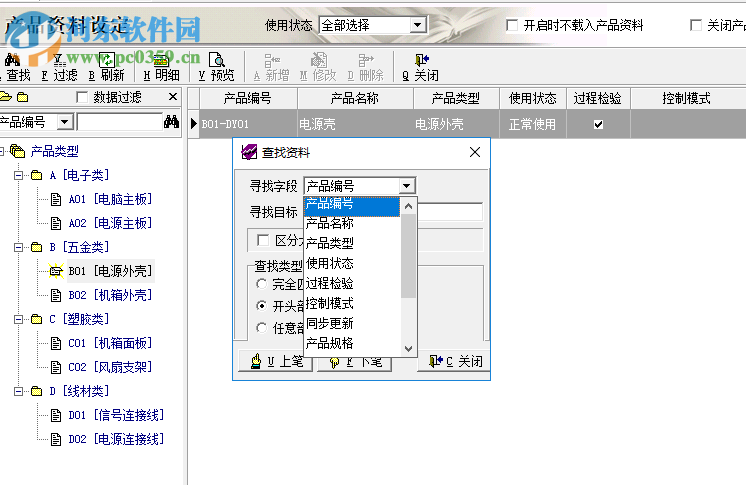Click the 寻找字段 combo box arrow

406,186
